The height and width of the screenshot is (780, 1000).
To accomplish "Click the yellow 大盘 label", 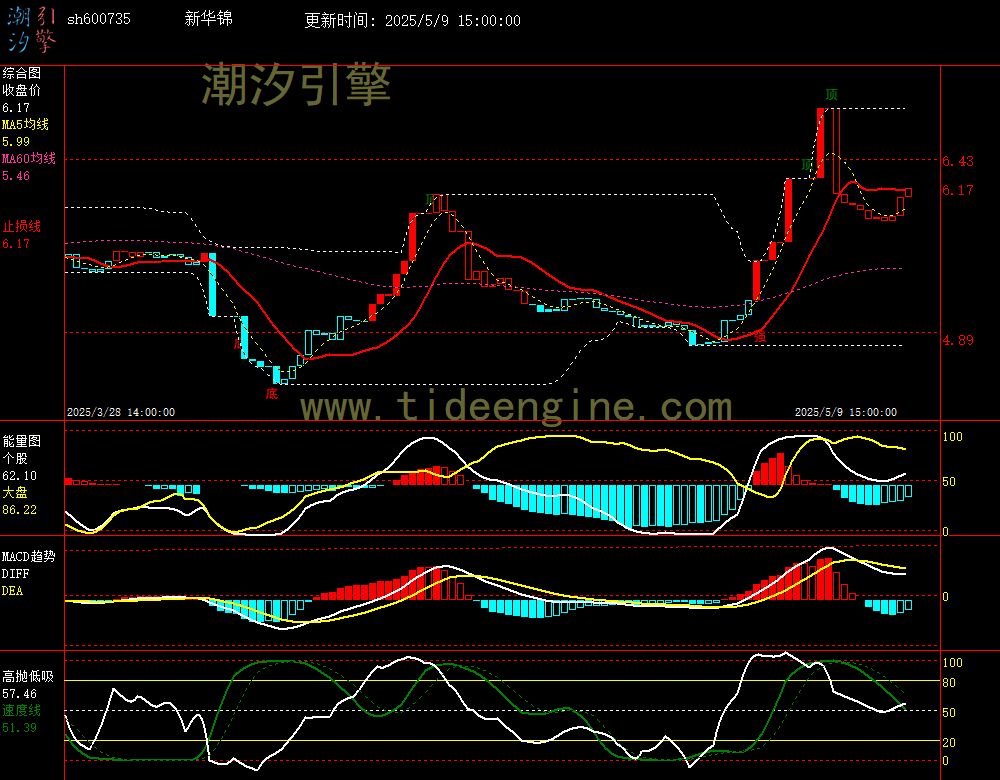I will pos(15,492).
